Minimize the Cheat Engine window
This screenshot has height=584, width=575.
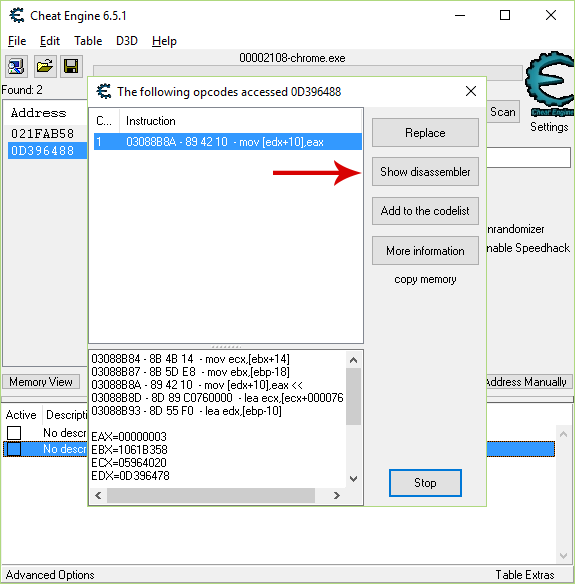[460, 15]
